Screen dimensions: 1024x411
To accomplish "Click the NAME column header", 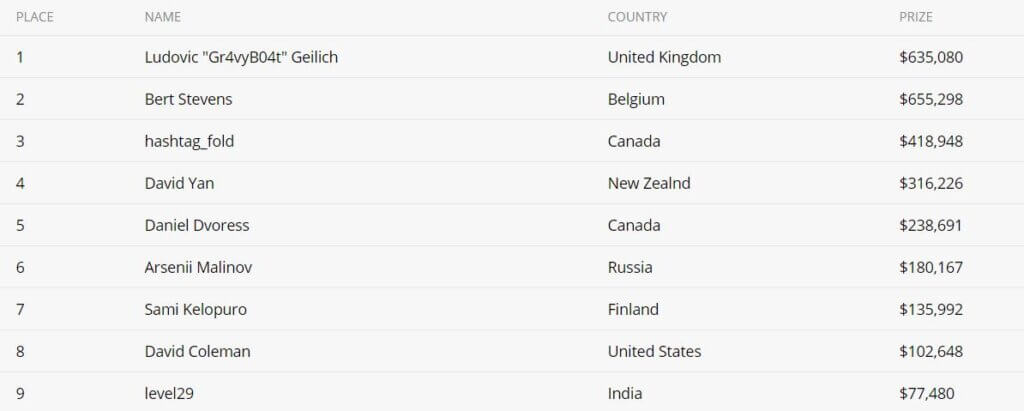I will 163,17.
